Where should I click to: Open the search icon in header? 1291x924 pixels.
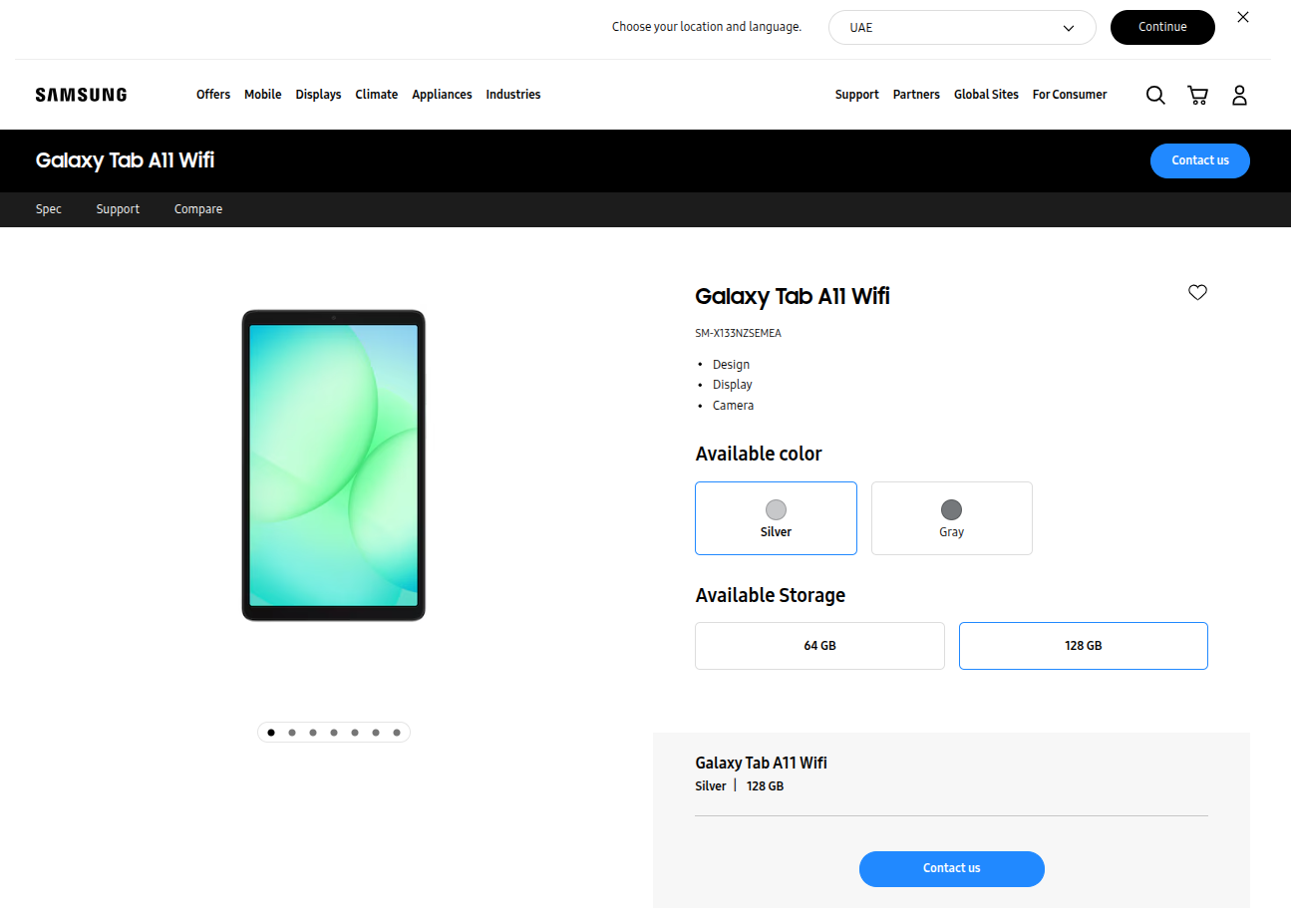pos(1155,95)
